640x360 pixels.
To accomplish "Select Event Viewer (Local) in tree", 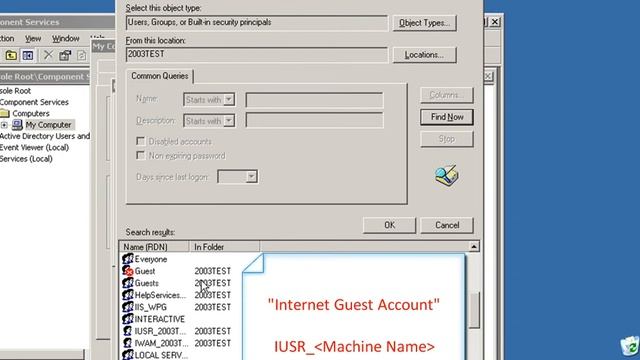I will [x=34, y=147].
